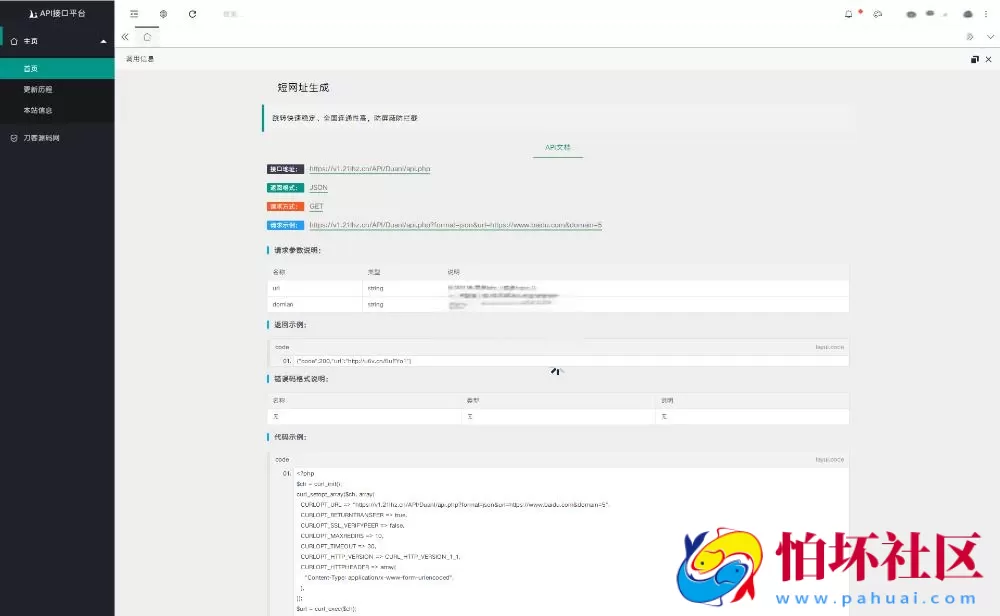Click the globe icon in top toolbar
1000x616 pixels.
(x=163, y=14)
